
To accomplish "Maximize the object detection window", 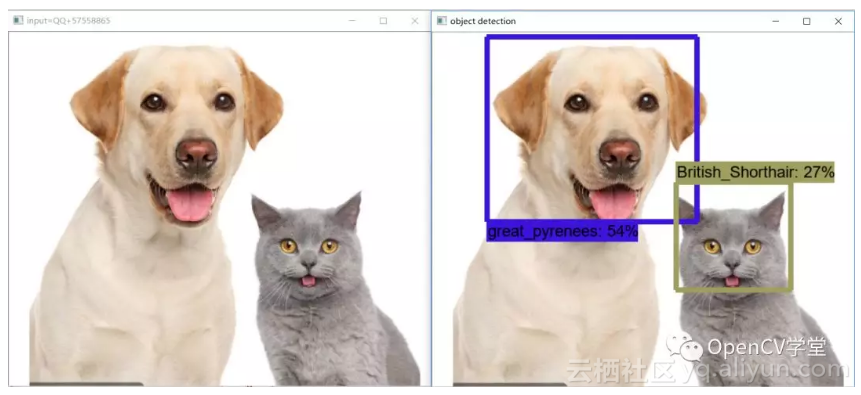I will (x=807, y=21).
